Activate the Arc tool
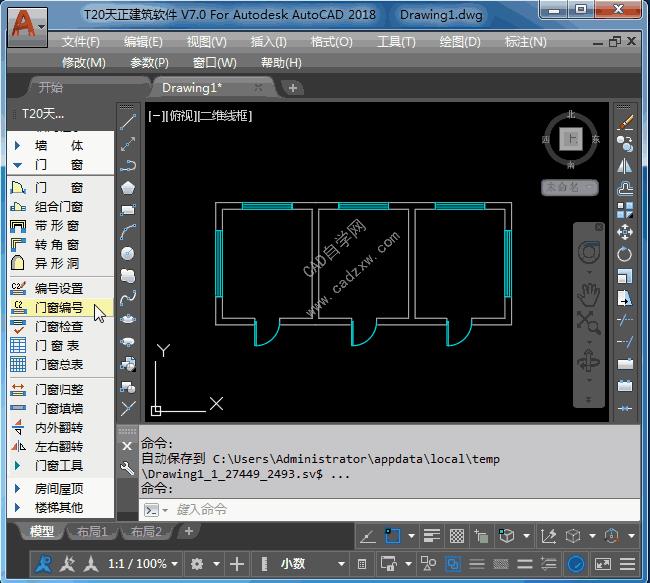 pos(128,232)
